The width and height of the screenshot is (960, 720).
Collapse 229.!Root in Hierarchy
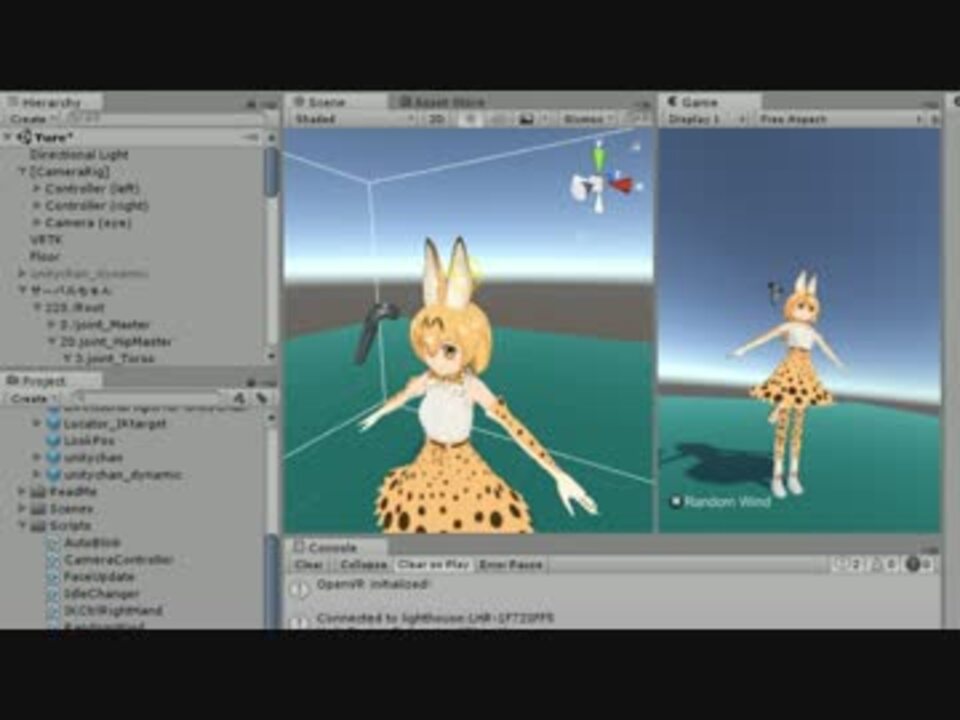tap(37, 307)
